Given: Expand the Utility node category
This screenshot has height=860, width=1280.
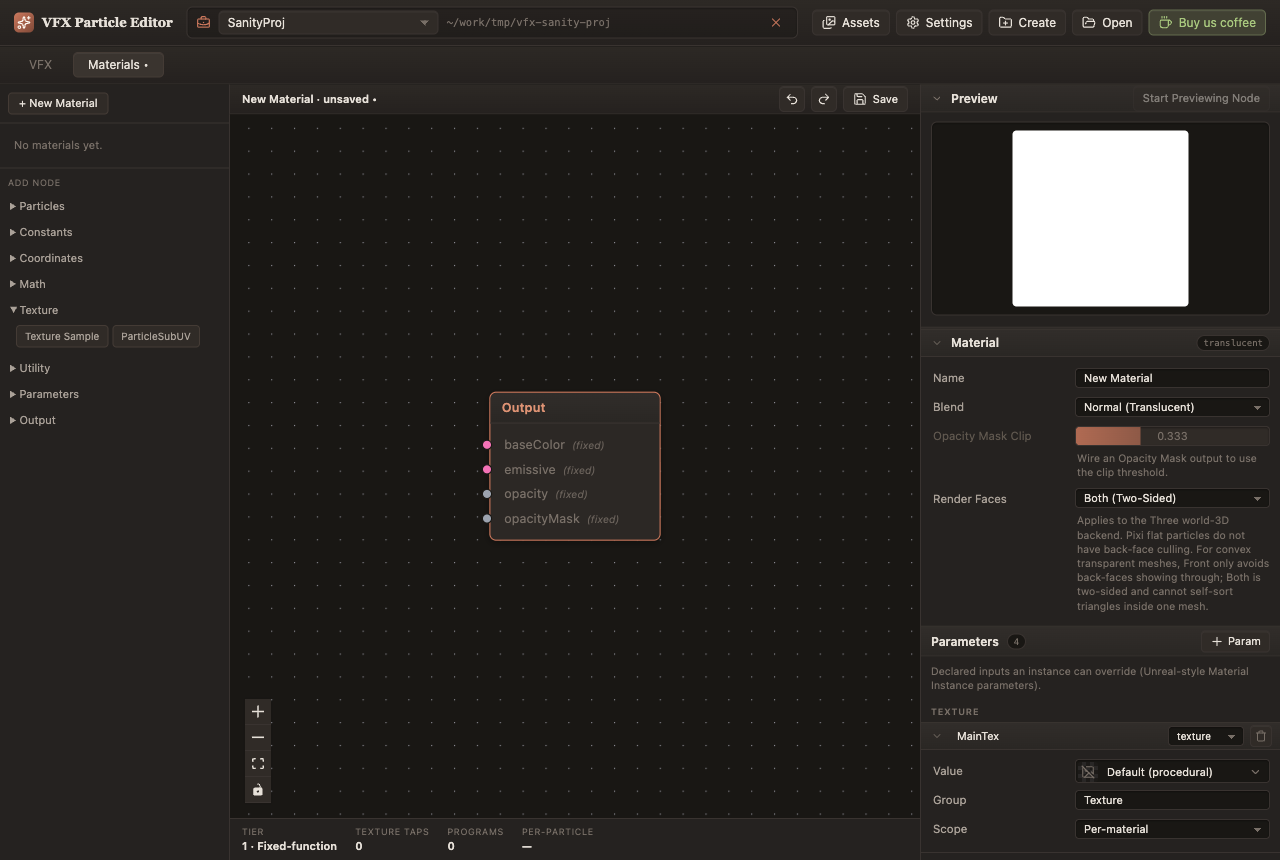Looking at the screenshot, I should point(30,368).
